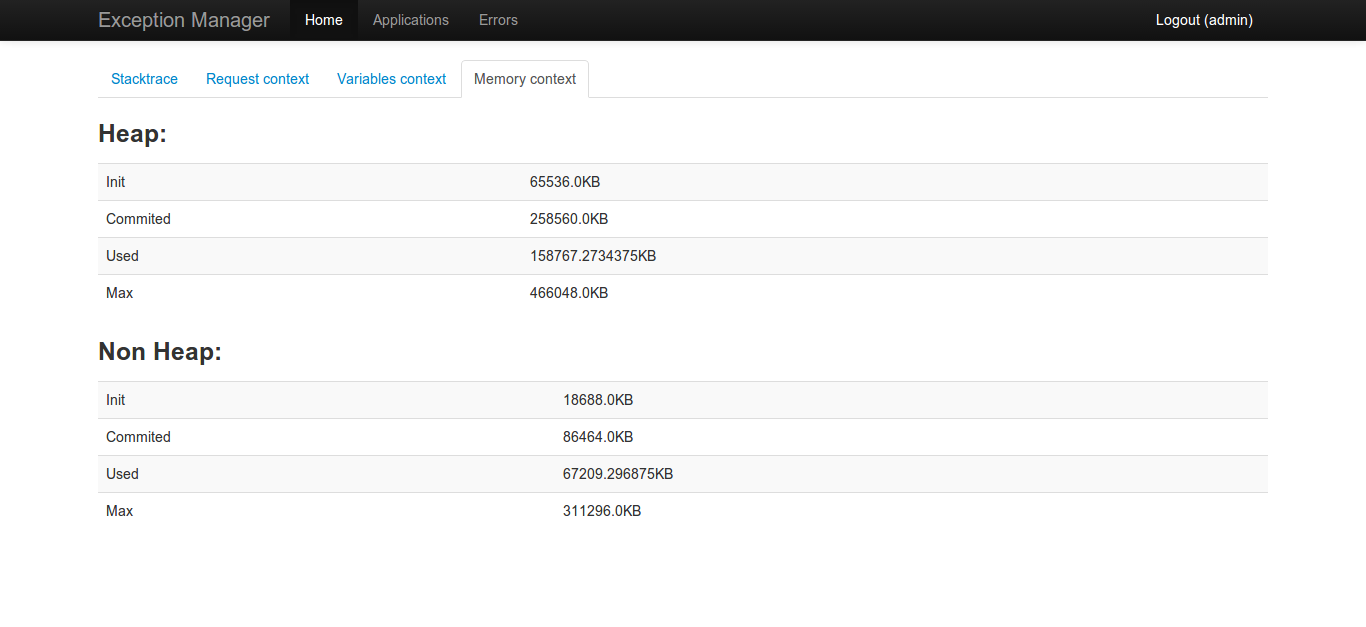Open the Errors navbar item
This screenshot has height=627, width=1366.
tap(498, 20)
